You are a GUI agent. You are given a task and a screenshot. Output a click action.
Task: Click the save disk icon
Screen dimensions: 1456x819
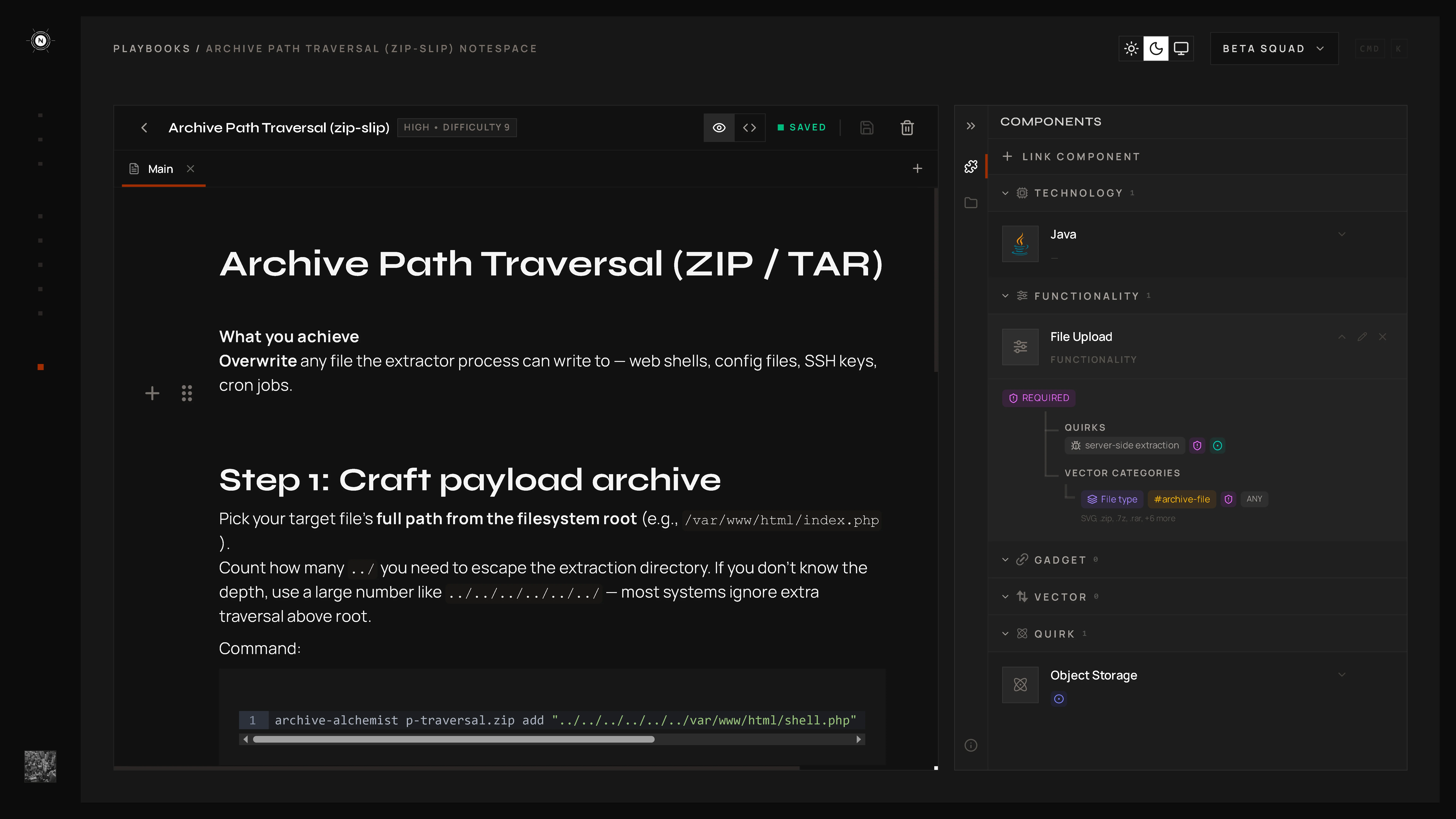[866, 128]
